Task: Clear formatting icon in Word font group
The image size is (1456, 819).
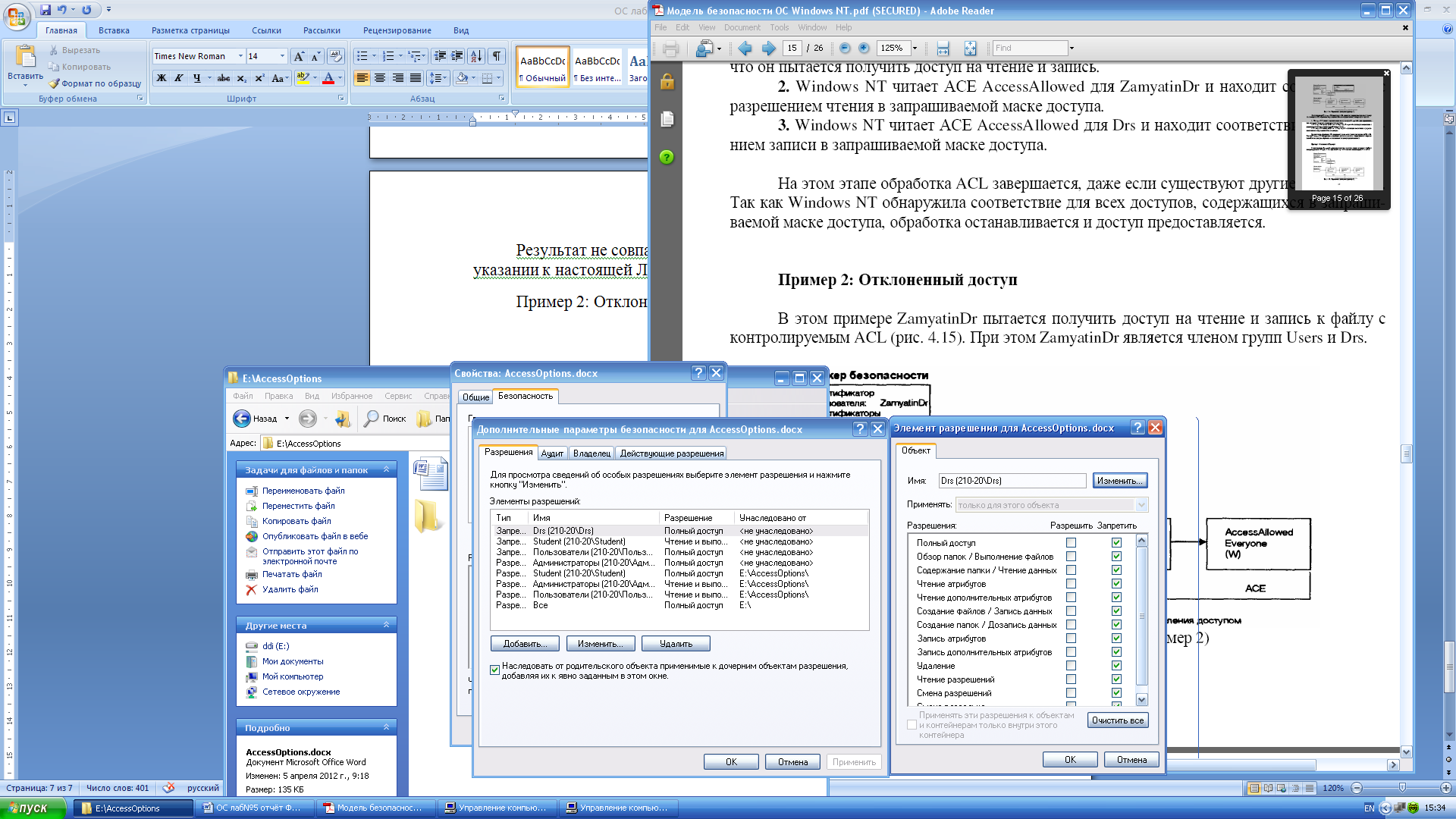Action: (336, 56)
